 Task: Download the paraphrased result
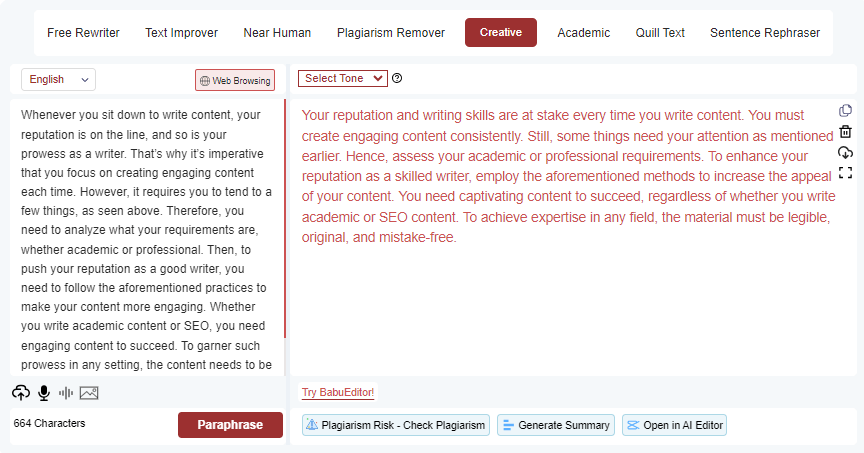[x=845, y=152]
